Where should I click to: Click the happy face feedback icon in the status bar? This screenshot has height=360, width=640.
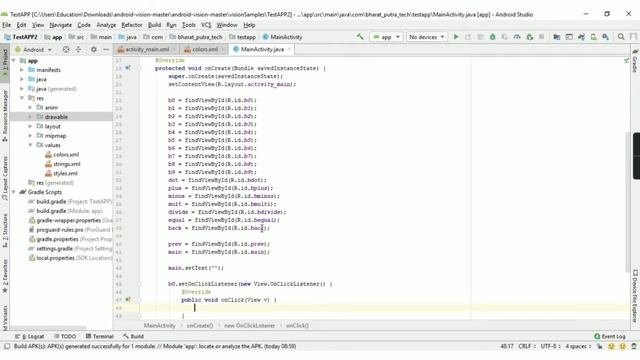[611, 347]
